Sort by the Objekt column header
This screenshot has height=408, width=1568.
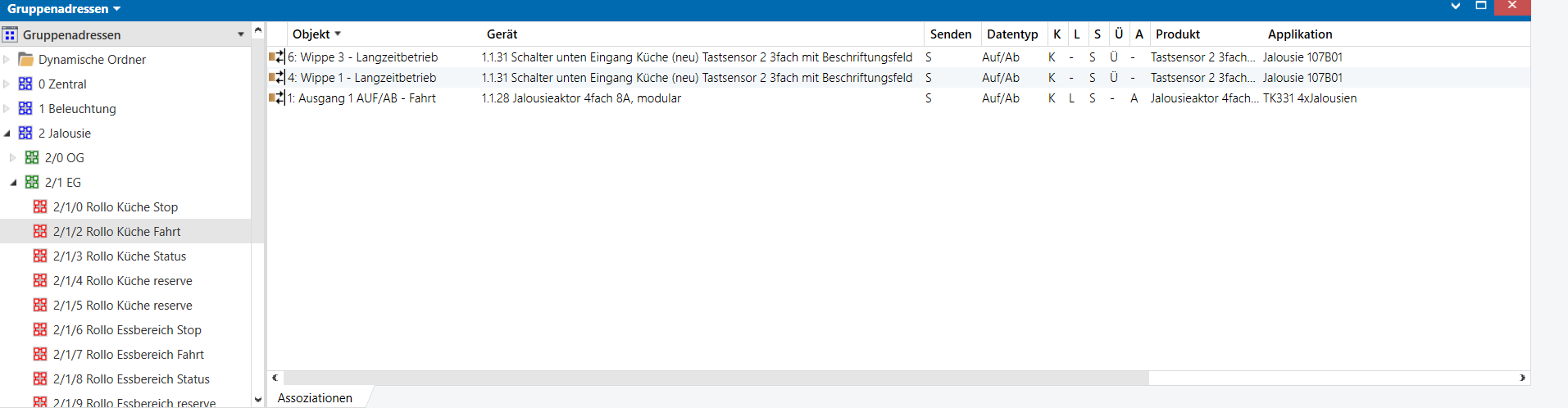pos(311,34)
